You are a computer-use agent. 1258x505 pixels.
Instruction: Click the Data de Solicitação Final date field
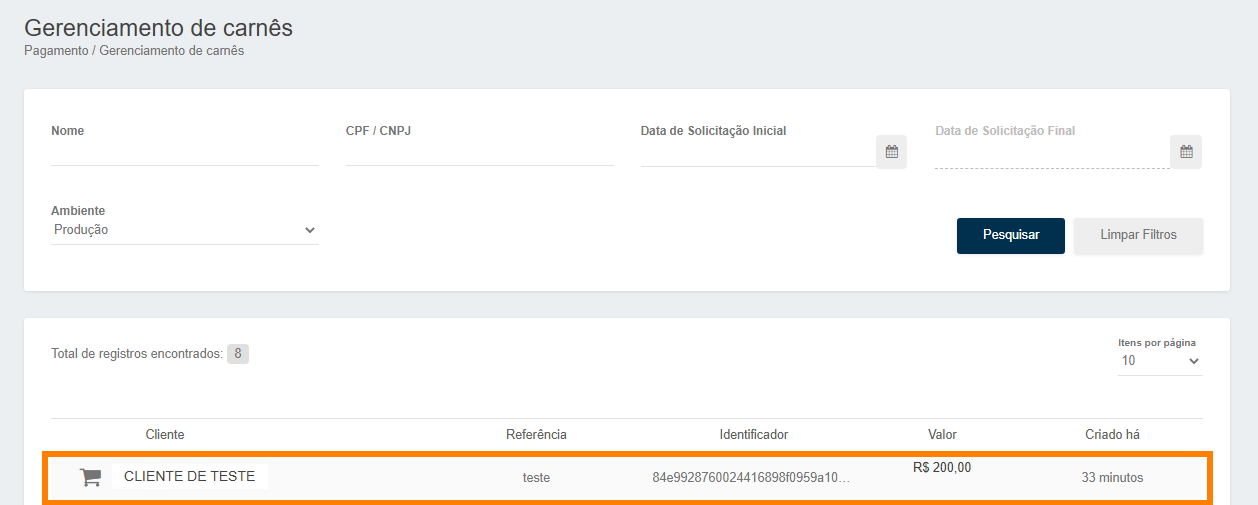[x=1051, y=155]
